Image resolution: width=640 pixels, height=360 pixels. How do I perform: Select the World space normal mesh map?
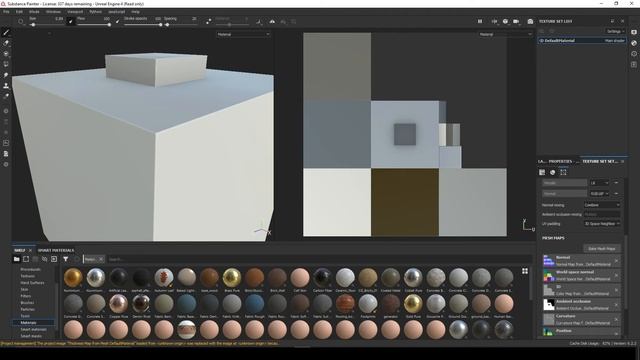(x=582, y=276)
